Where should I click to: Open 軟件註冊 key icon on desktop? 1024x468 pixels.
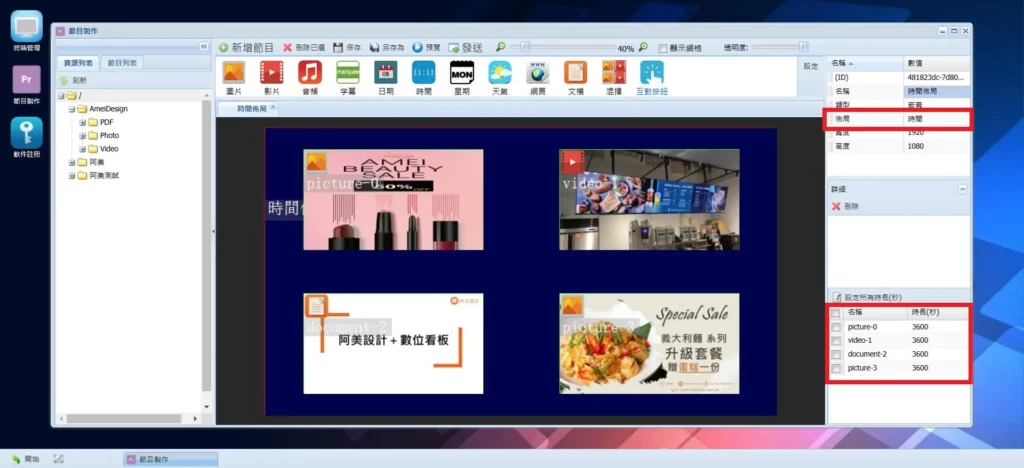click(x=27, y=133)
